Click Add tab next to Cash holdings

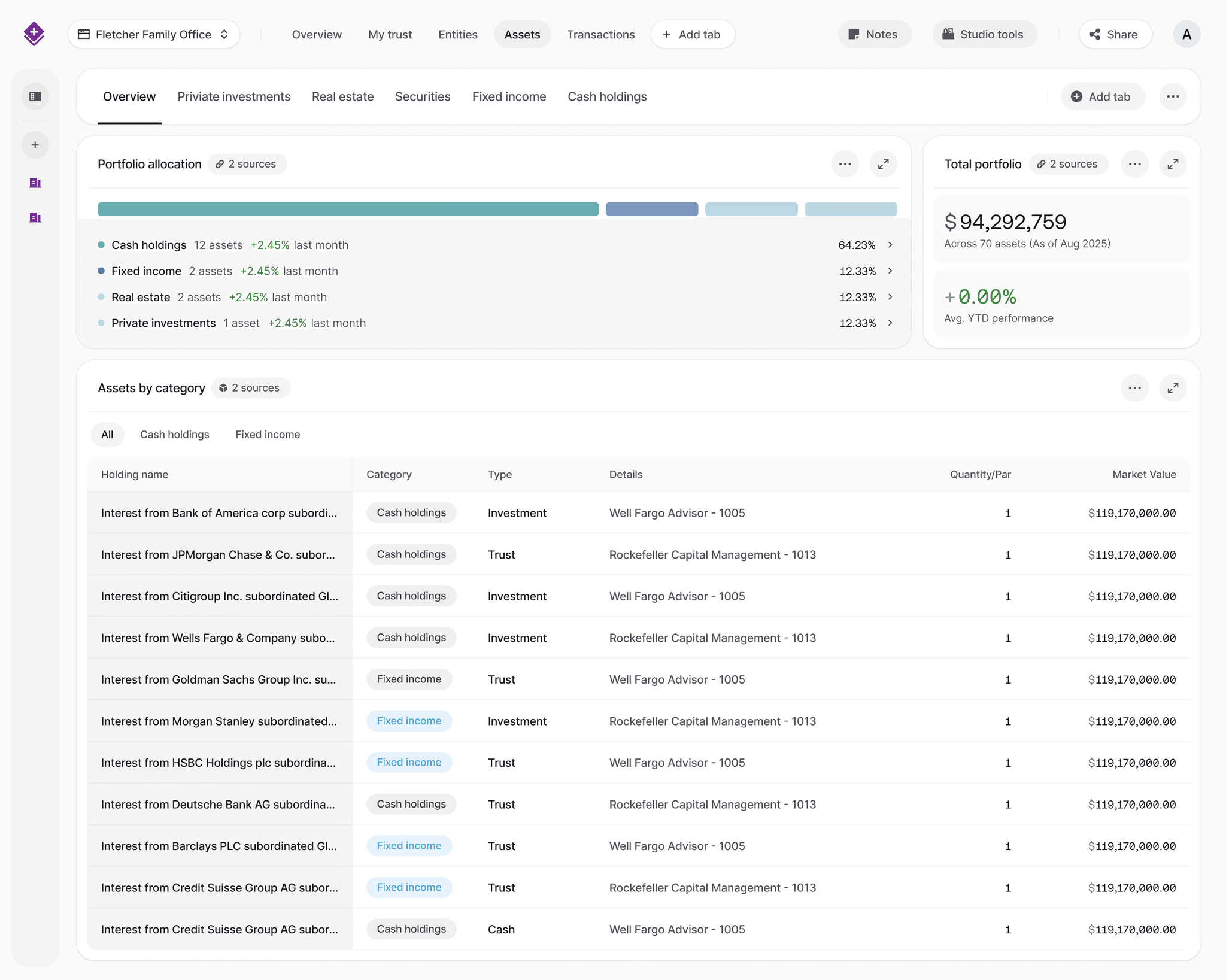pyautogui.click(x=1102, y=96)
